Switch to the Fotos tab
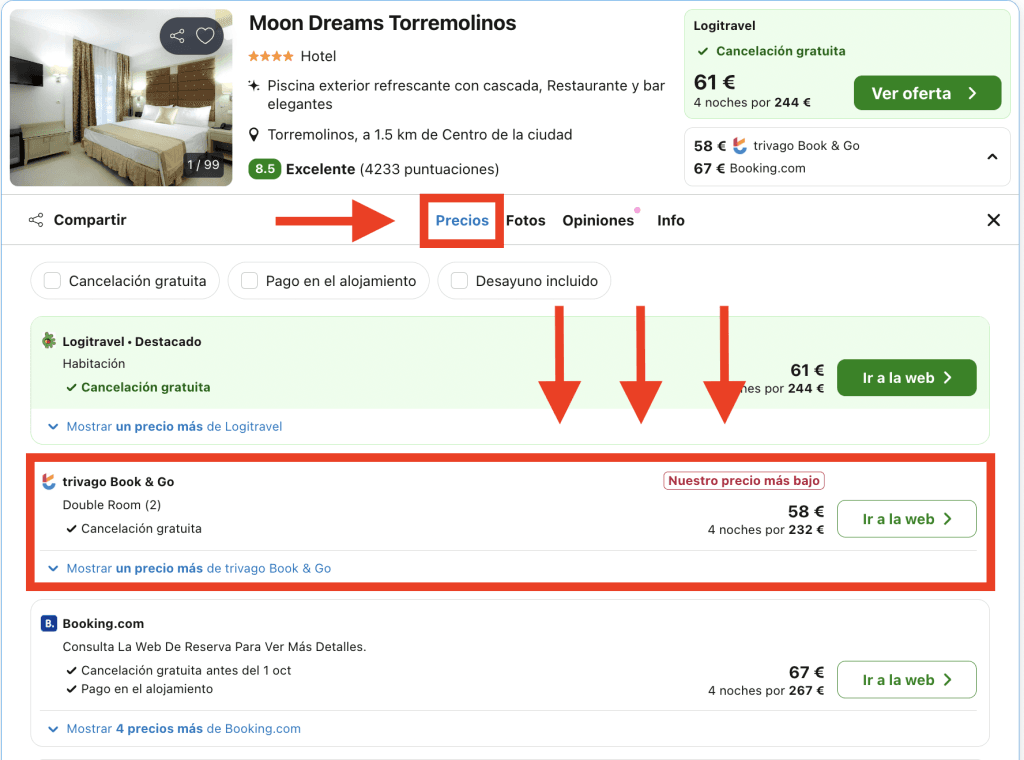The height and width of the screenshot is (760, 1024). click(525, 220)
